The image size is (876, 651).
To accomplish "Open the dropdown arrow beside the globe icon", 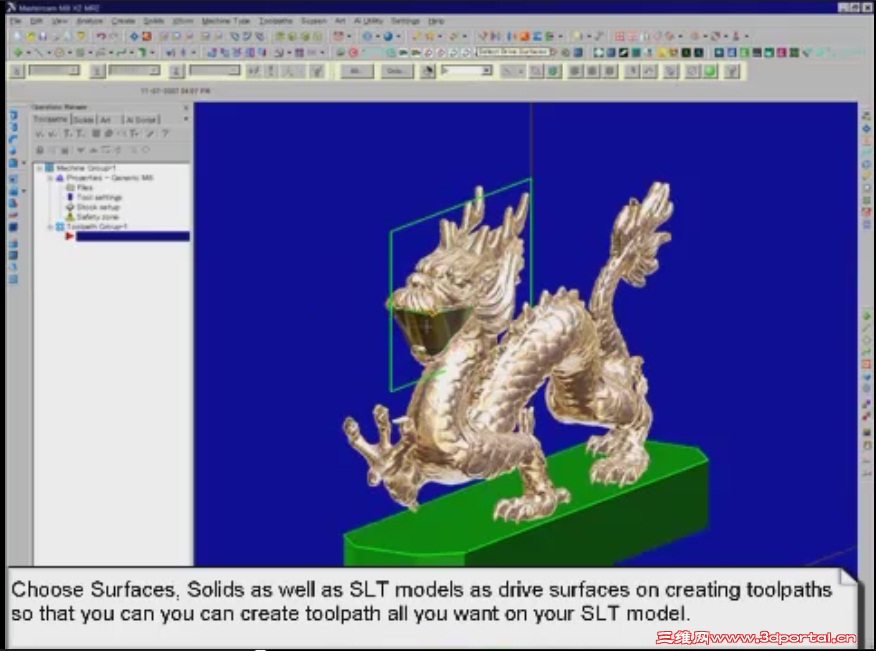I will point(398,37).
